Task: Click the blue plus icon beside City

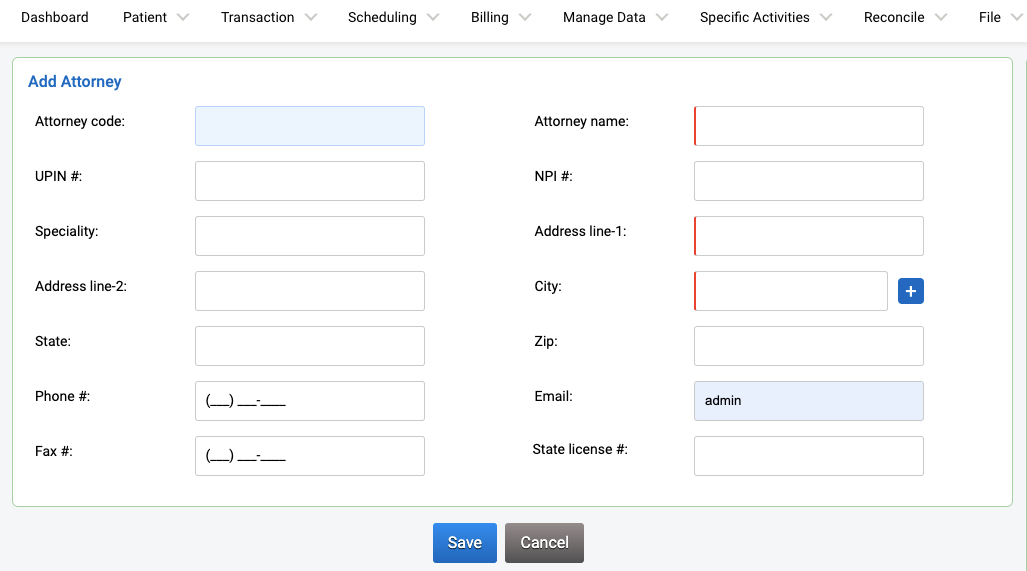Action: tap(910, 291)
